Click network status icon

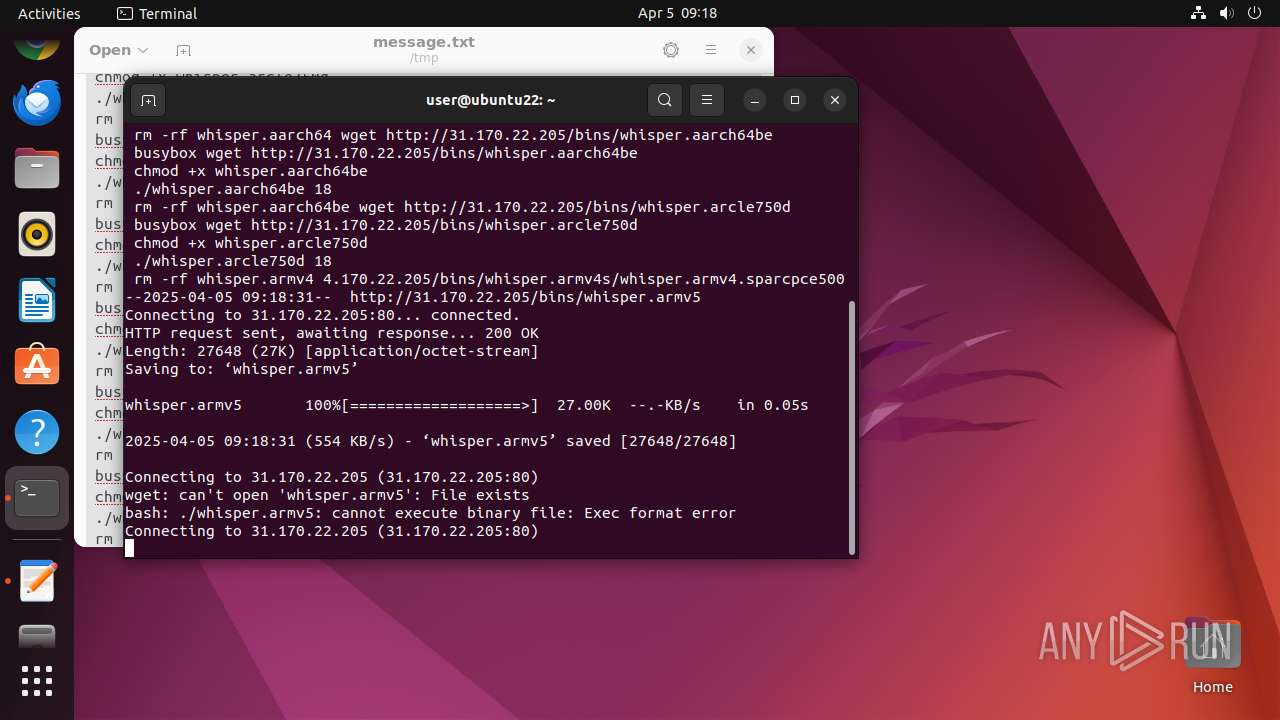point(1199,13)
